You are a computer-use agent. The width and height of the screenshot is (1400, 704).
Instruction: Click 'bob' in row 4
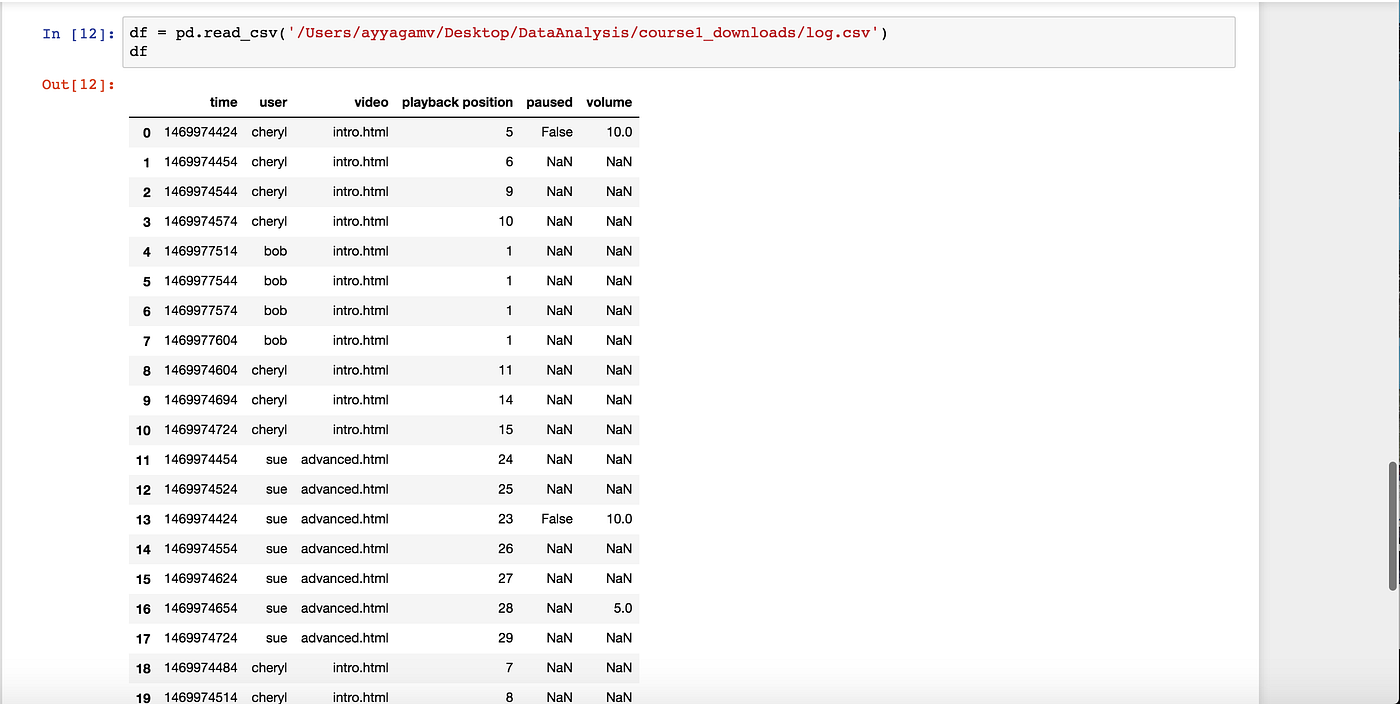coord(274,251)
